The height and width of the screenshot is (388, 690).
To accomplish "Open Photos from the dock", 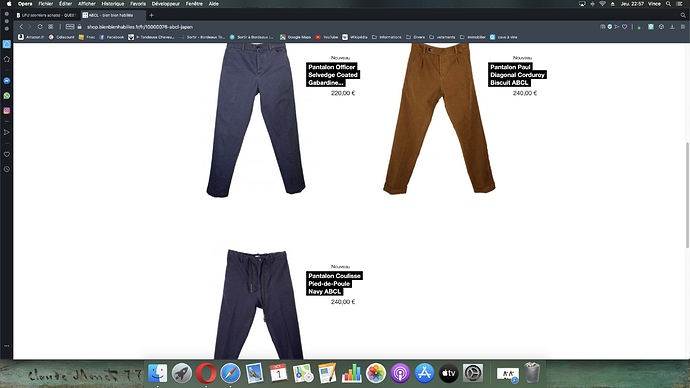I will tap(376, 373).
